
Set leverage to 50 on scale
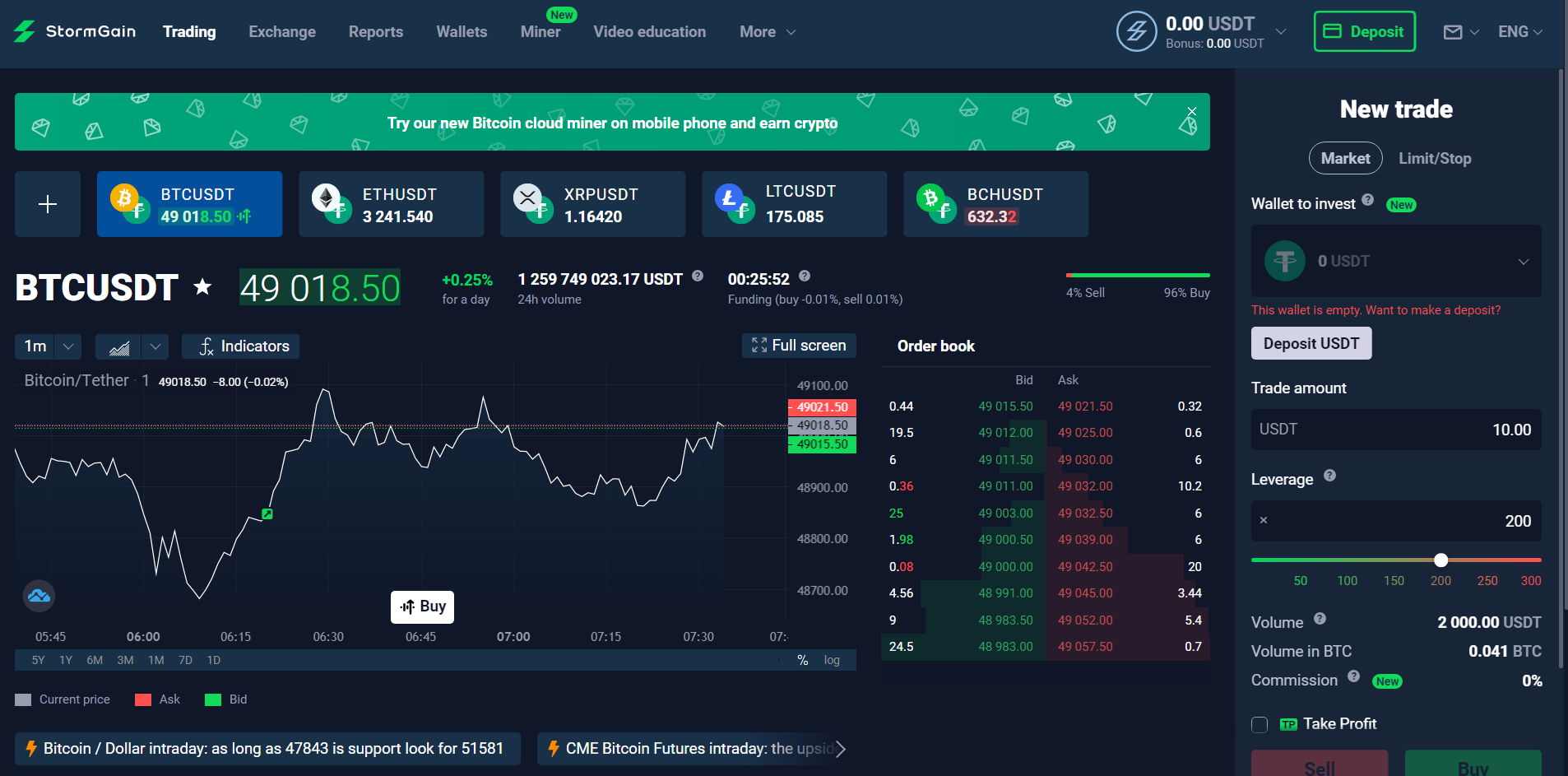point(1301,581)
